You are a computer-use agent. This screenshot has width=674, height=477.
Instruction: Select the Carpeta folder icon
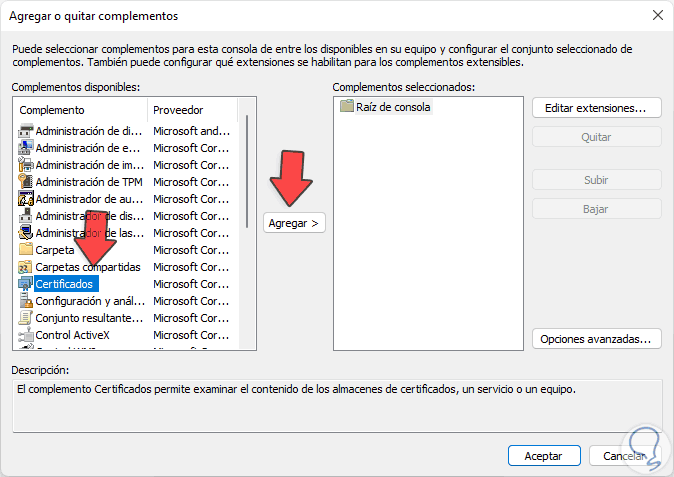click(26, 250)
